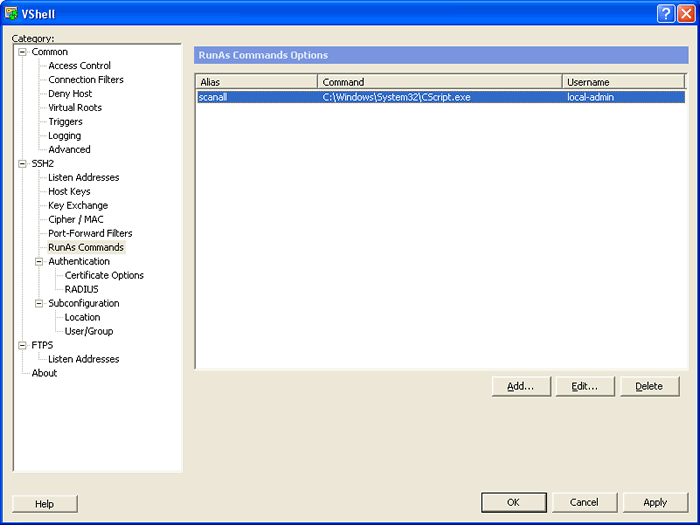Sort list by Command column header
700x525 pixels.
click(440, 82)
